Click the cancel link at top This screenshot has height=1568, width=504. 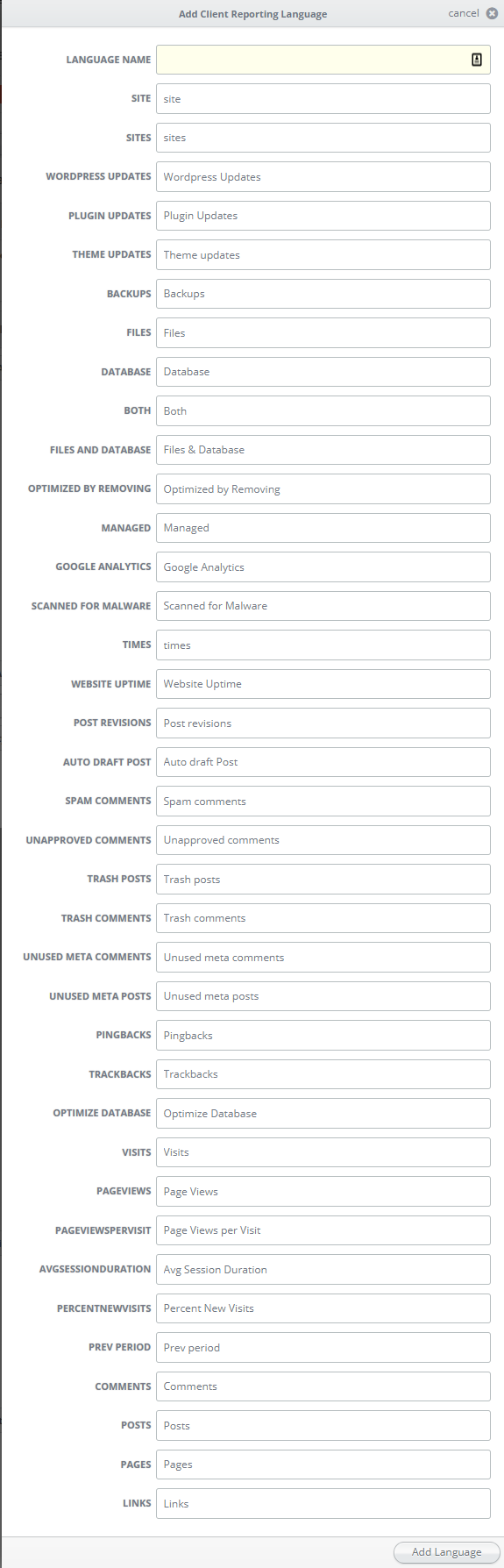coord(464,13)
